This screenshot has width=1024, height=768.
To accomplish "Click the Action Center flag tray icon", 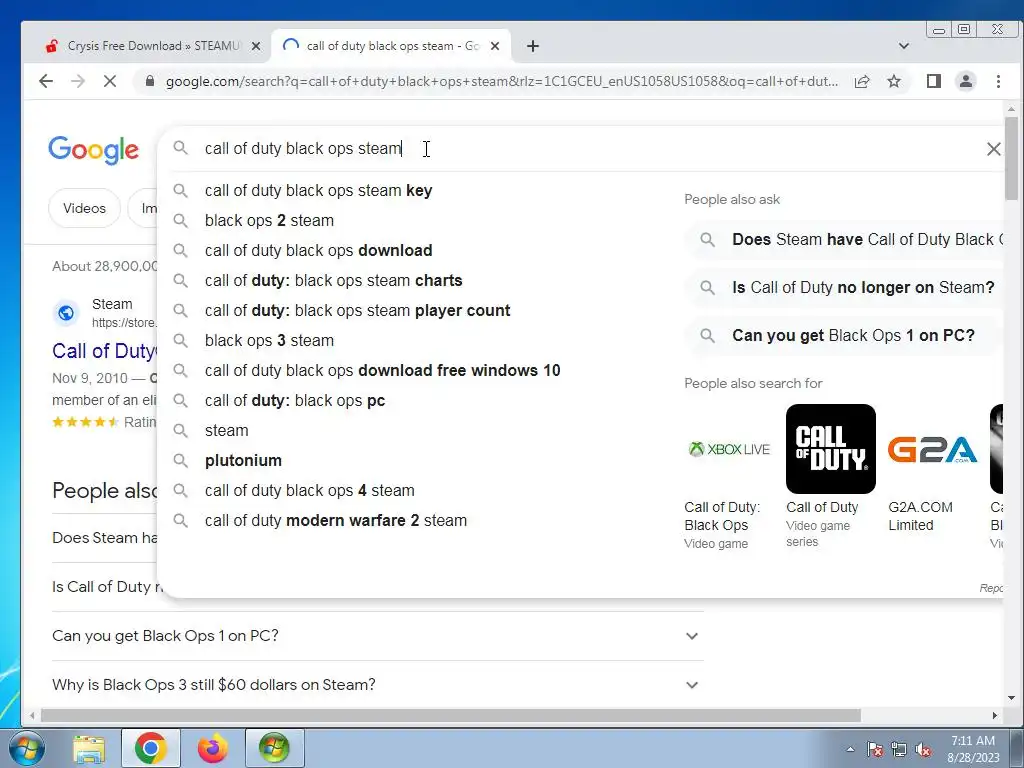I will pyautogui.click(x=875, y=749).
